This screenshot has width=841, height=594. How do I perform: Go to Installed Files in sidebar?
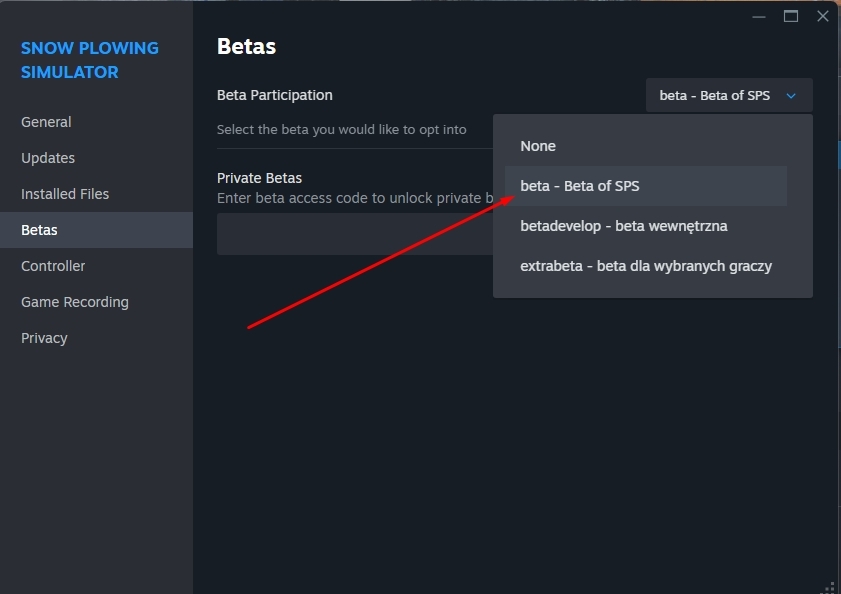(65, 194)
